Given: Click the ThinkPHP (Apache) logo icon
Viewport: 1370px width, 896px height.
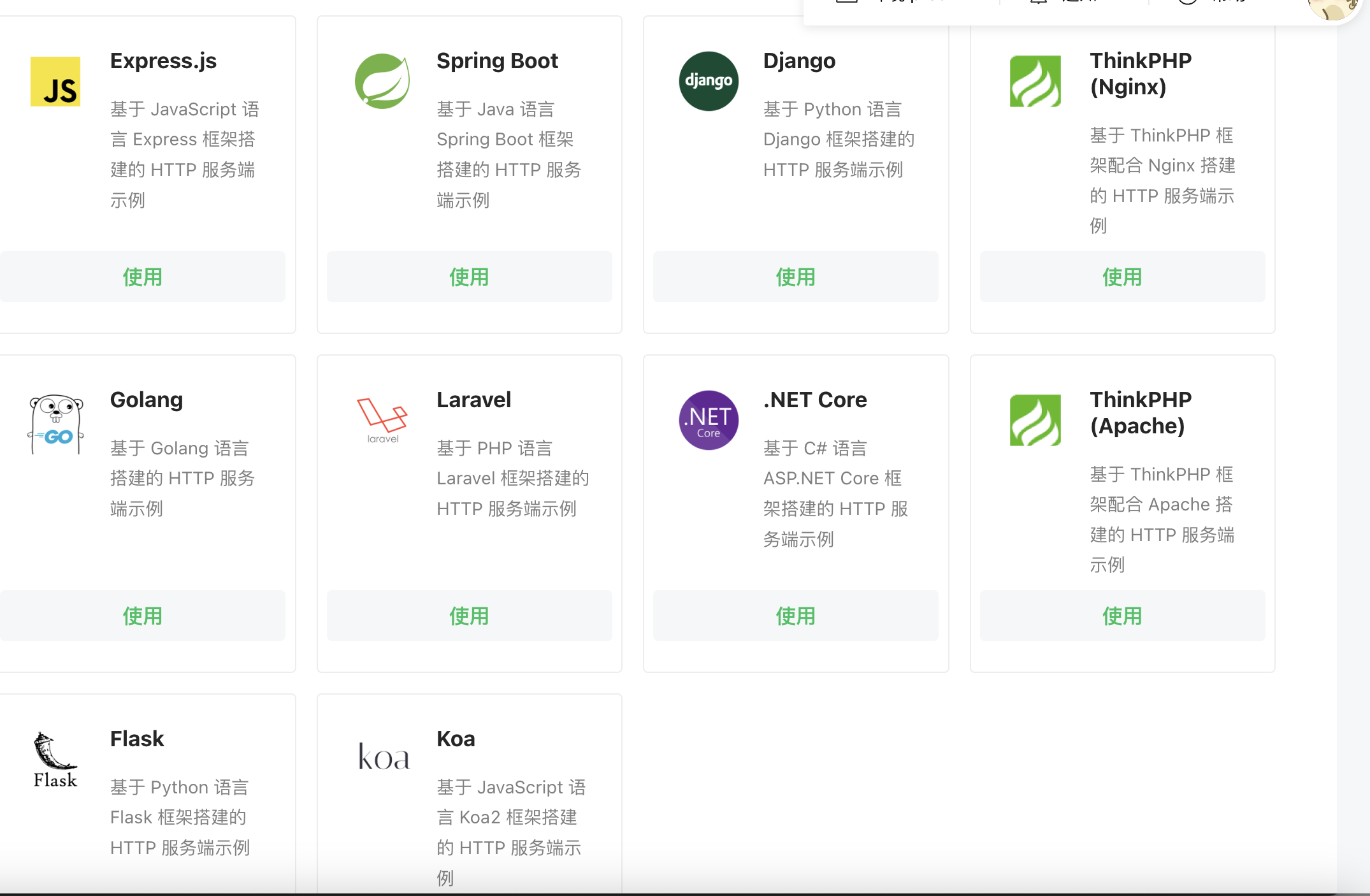Looking at the screenshot, I should click(1035, 420).
